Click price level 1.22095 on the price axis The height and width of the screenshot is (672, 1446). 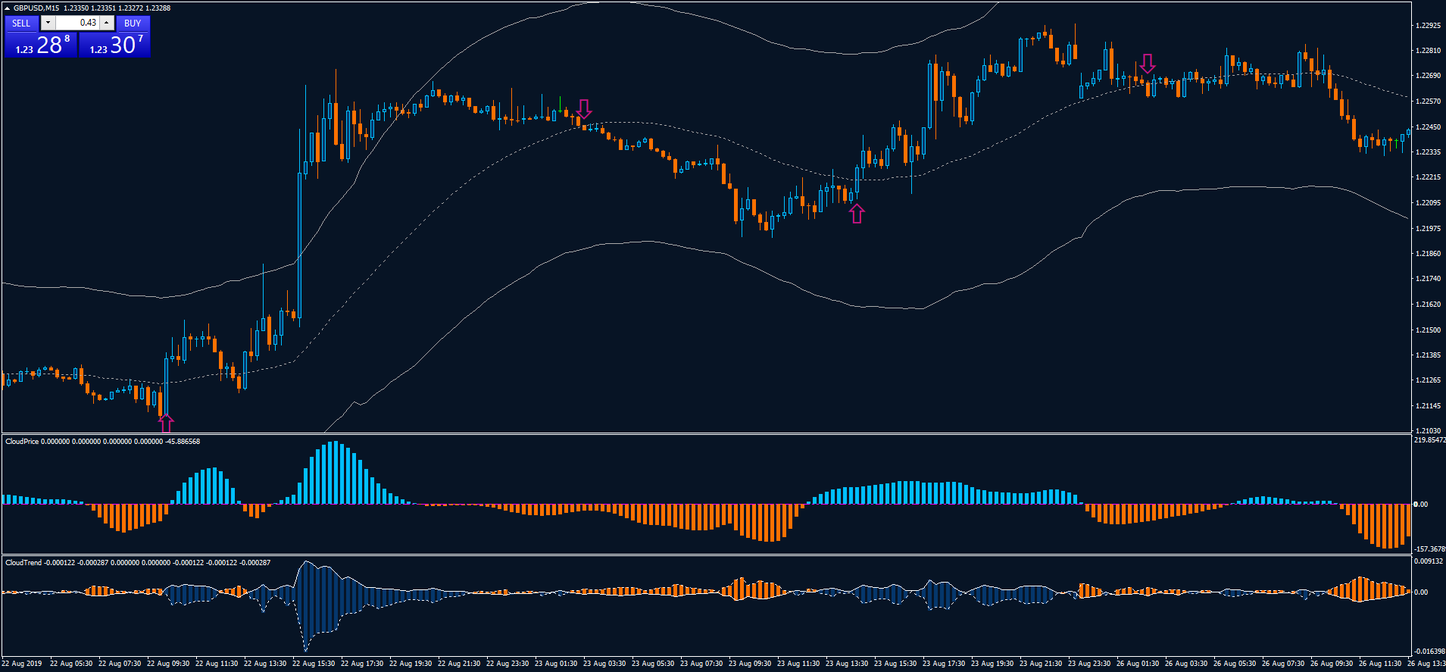[1428, 203]
